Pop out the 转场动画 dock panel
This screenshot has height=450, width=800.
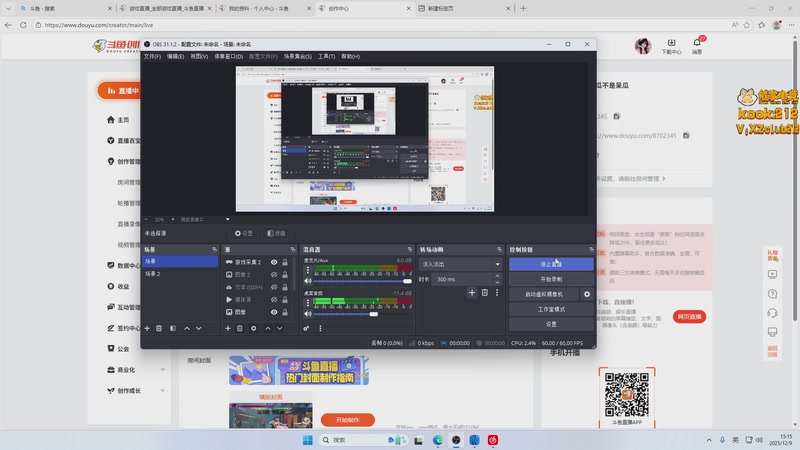(499, 249)
